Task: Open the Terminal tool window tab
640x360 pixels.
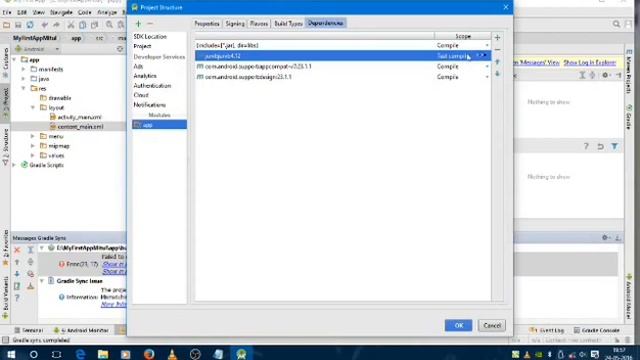Action: pos(29,330)
